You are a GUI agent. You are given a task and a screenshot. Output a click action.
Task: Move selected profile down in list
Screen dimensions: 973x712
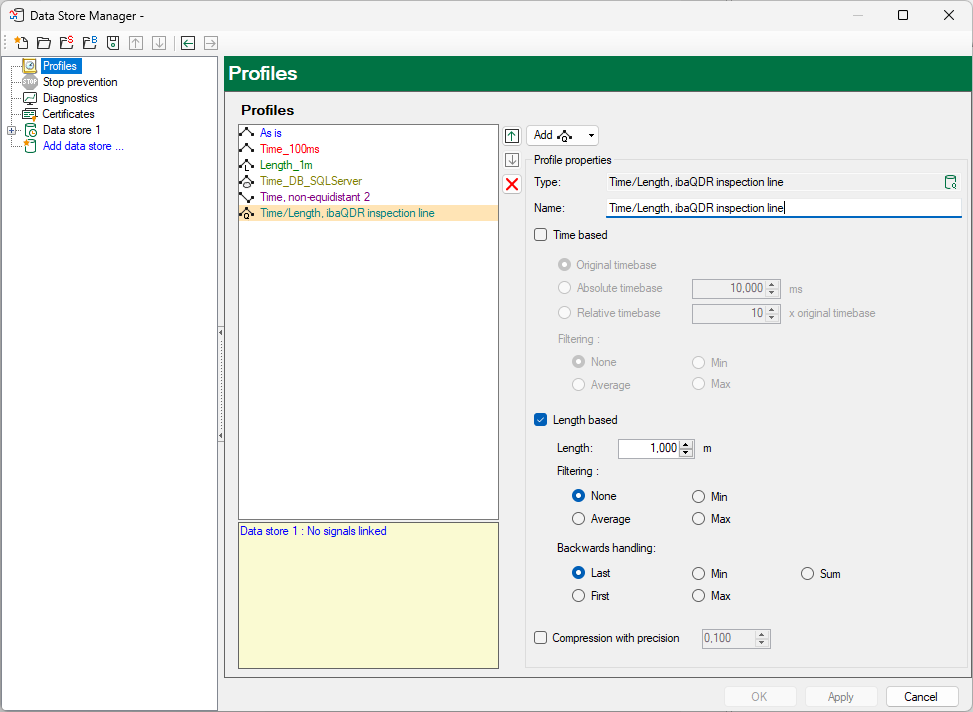pyautogui.click(x=512, y=160)
